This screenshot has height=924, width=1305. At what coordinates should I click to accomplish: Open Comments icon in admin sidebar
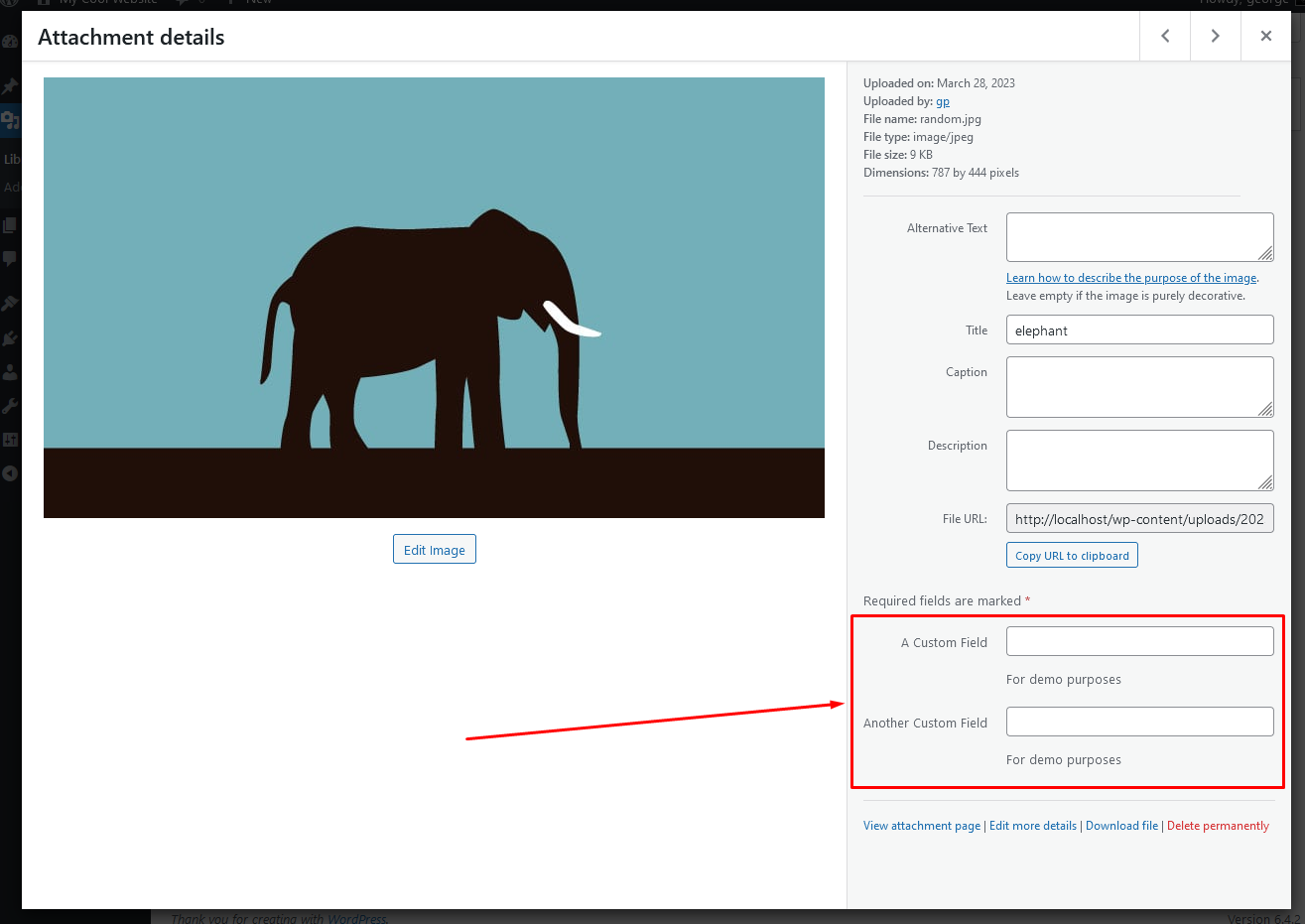pyautogui.click(x=10, y=259)
